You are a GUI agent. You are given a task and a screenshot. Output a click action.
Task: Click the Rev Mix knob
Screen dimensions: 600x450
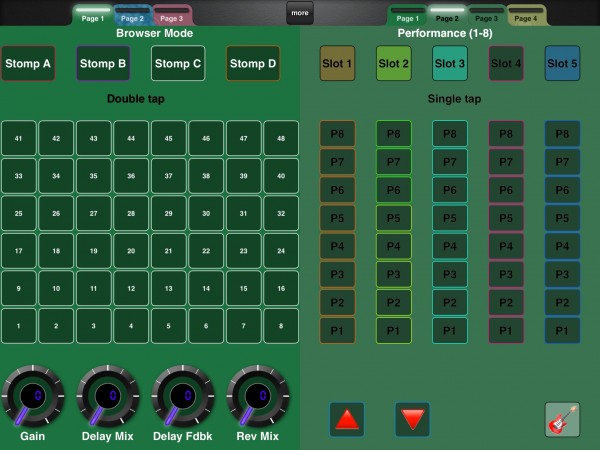pos(258,396)
